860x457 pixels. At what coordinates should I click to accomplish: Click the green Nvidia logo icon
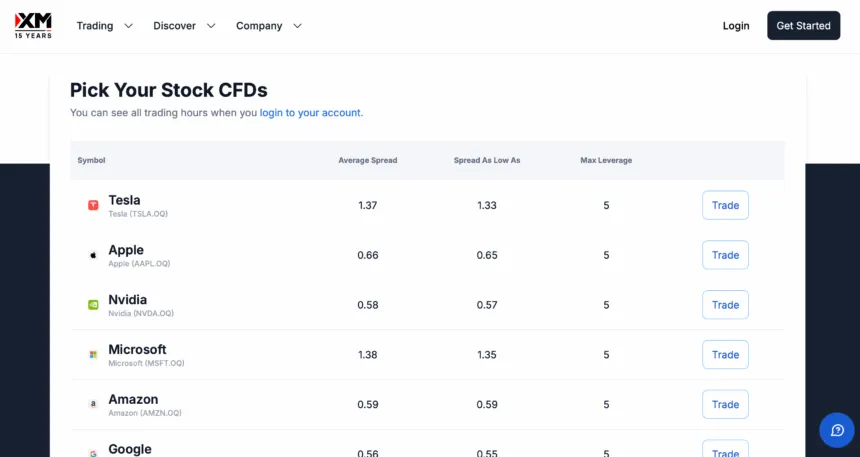point(93,305)
